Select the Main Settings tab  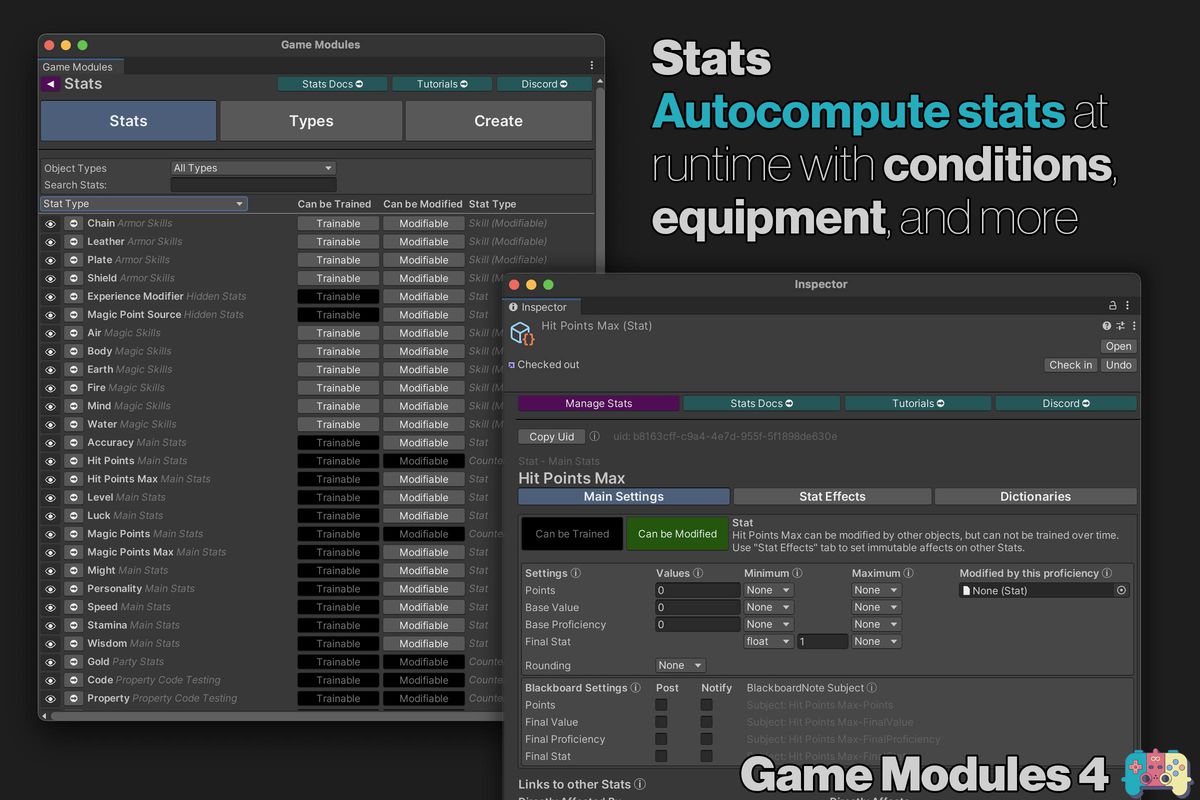tap(624, 496)
